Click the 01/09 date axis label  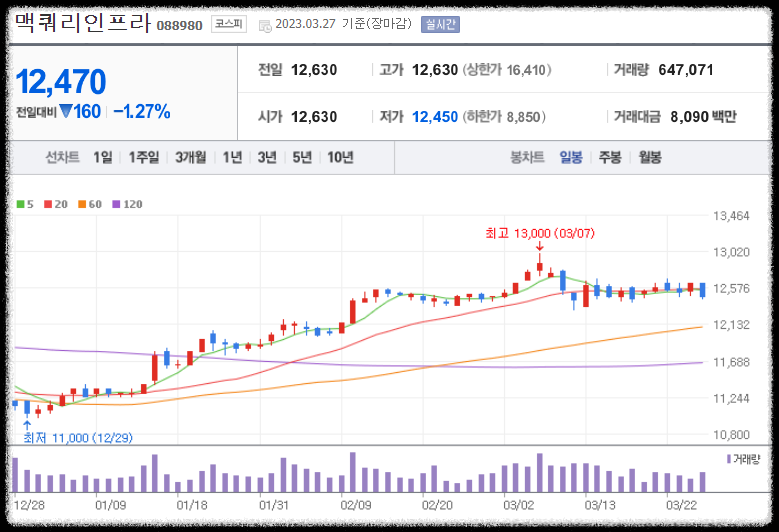[x=111, y=506]
